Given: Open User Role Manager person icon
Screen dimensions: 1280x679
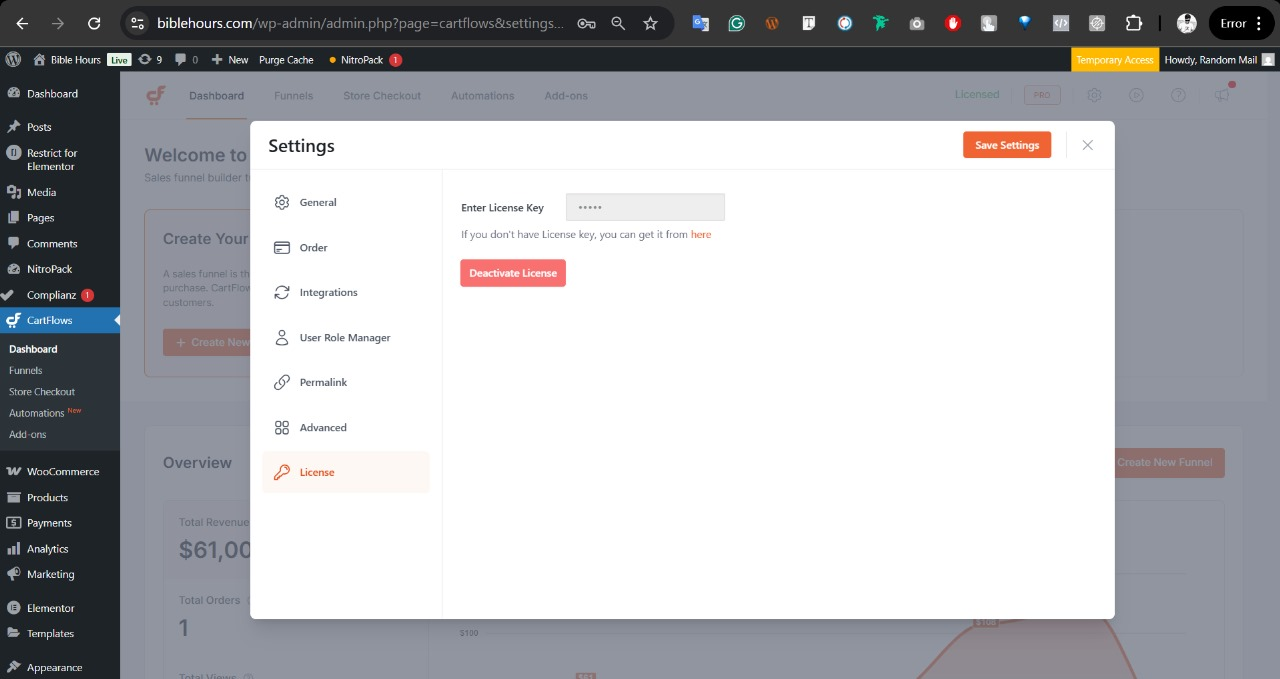Looking at the screenshot, I should tap(282, 337).
